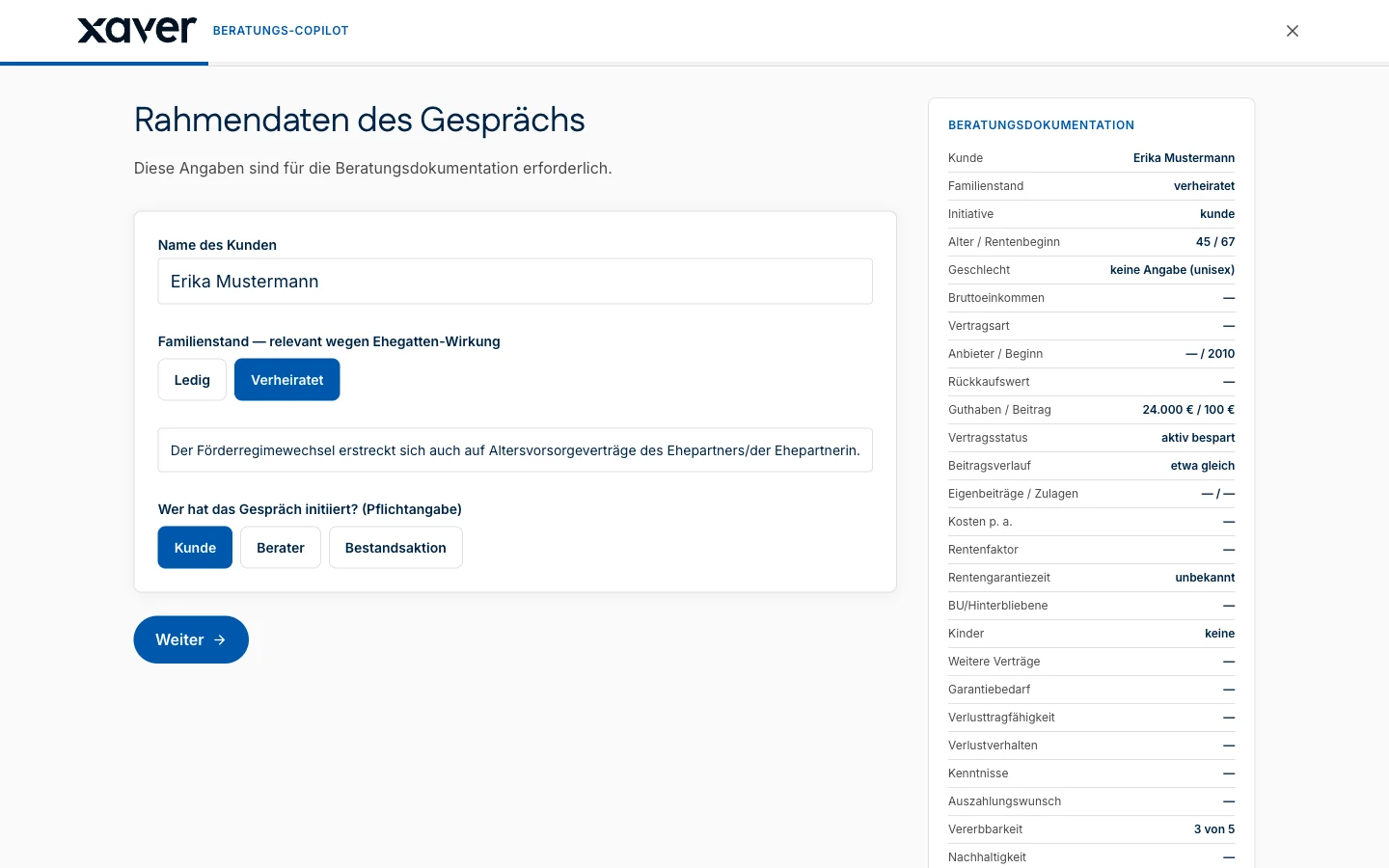Click the Rahmendaten des Gesprächs heading

(x=360, y=120)
